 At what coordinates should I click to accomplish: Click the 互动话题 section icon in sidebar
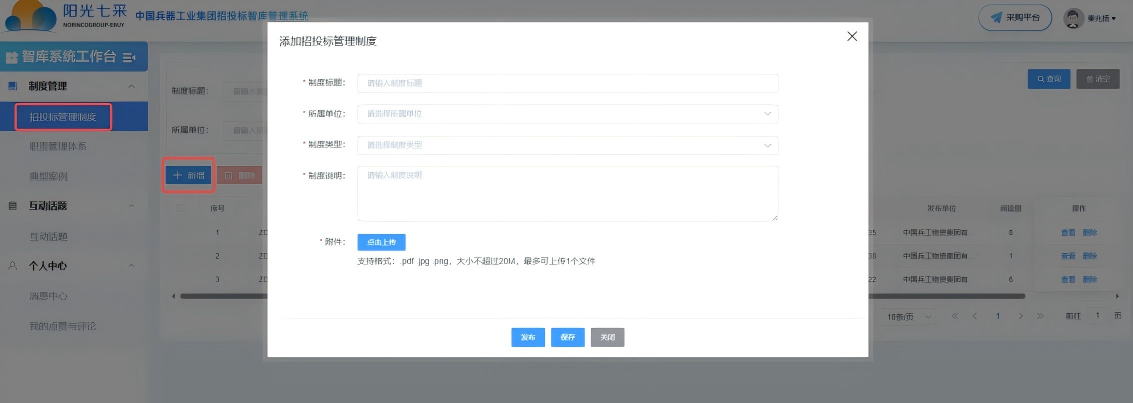coord(13,206)
